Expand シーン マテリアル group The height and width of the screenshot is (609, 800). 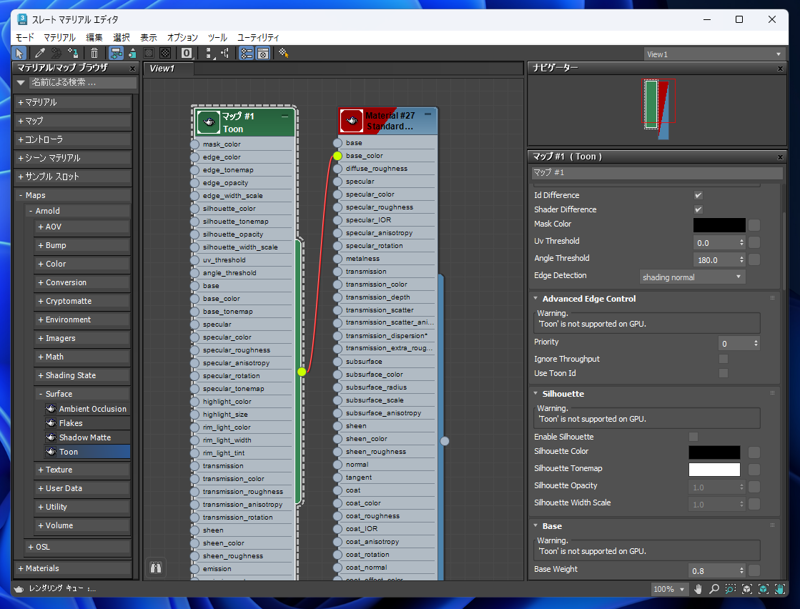73,158
